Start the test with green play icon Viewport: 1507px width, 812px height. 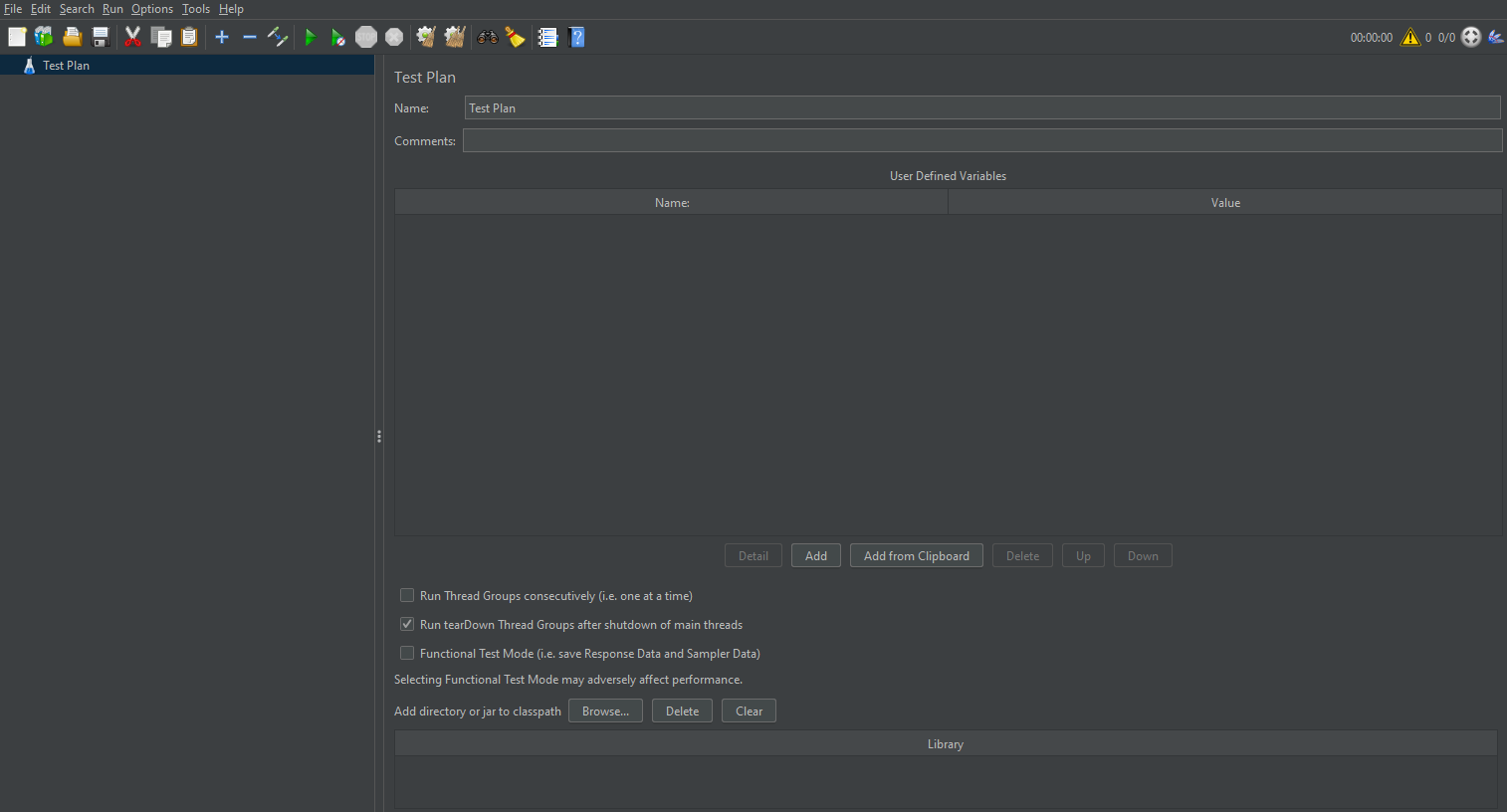pos(310,37)
